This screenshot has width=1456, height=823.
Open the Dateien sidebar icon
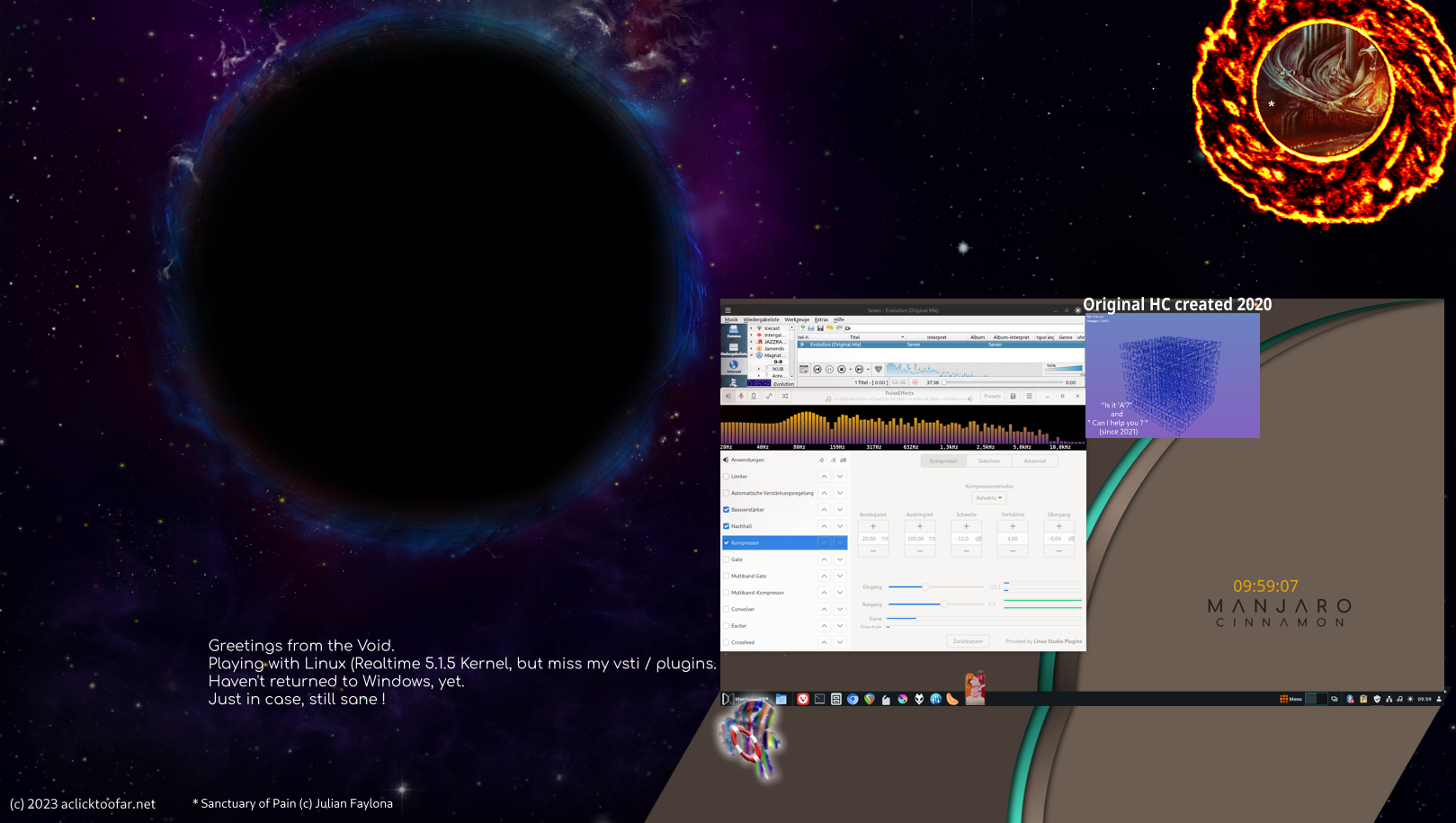point(734,331)
